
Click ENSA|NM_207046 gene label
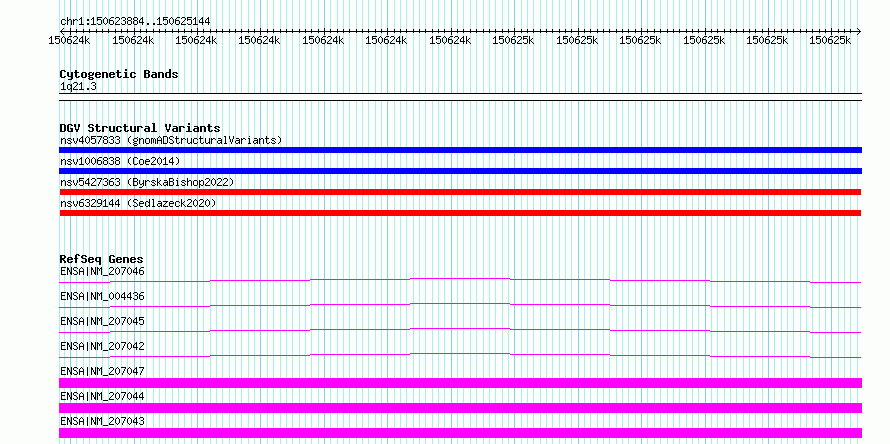tap(102, 271)
